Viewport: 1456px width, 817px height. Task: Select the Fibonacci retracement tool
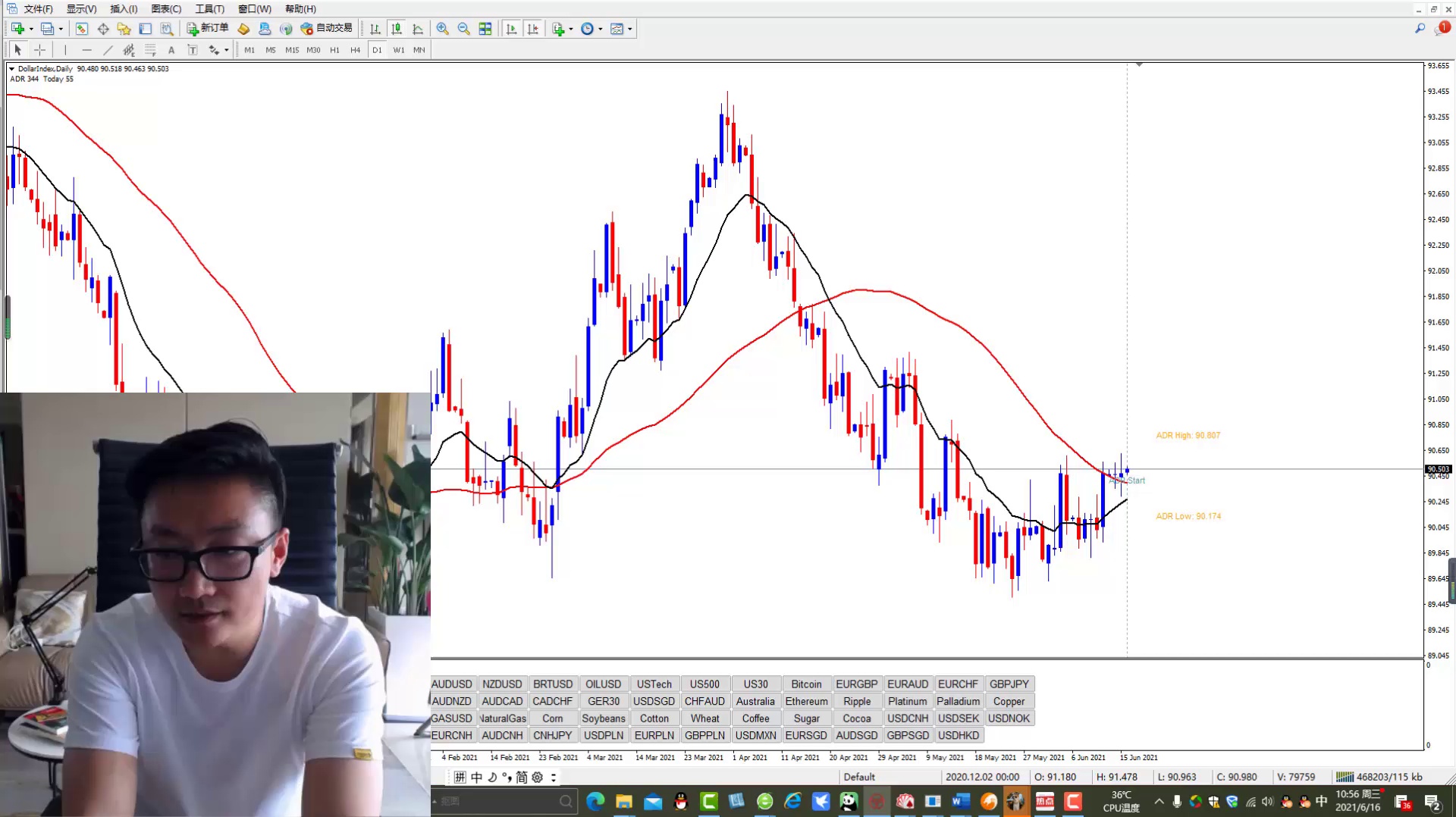click(x=150, y=50)
